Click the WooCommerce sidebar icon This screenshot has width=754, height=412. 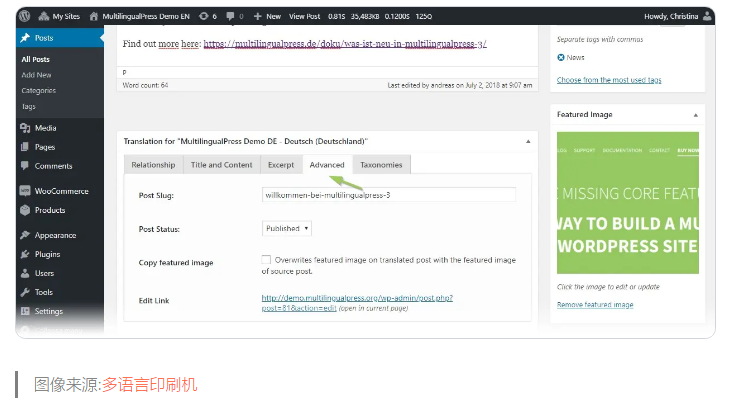click(25, 191)
